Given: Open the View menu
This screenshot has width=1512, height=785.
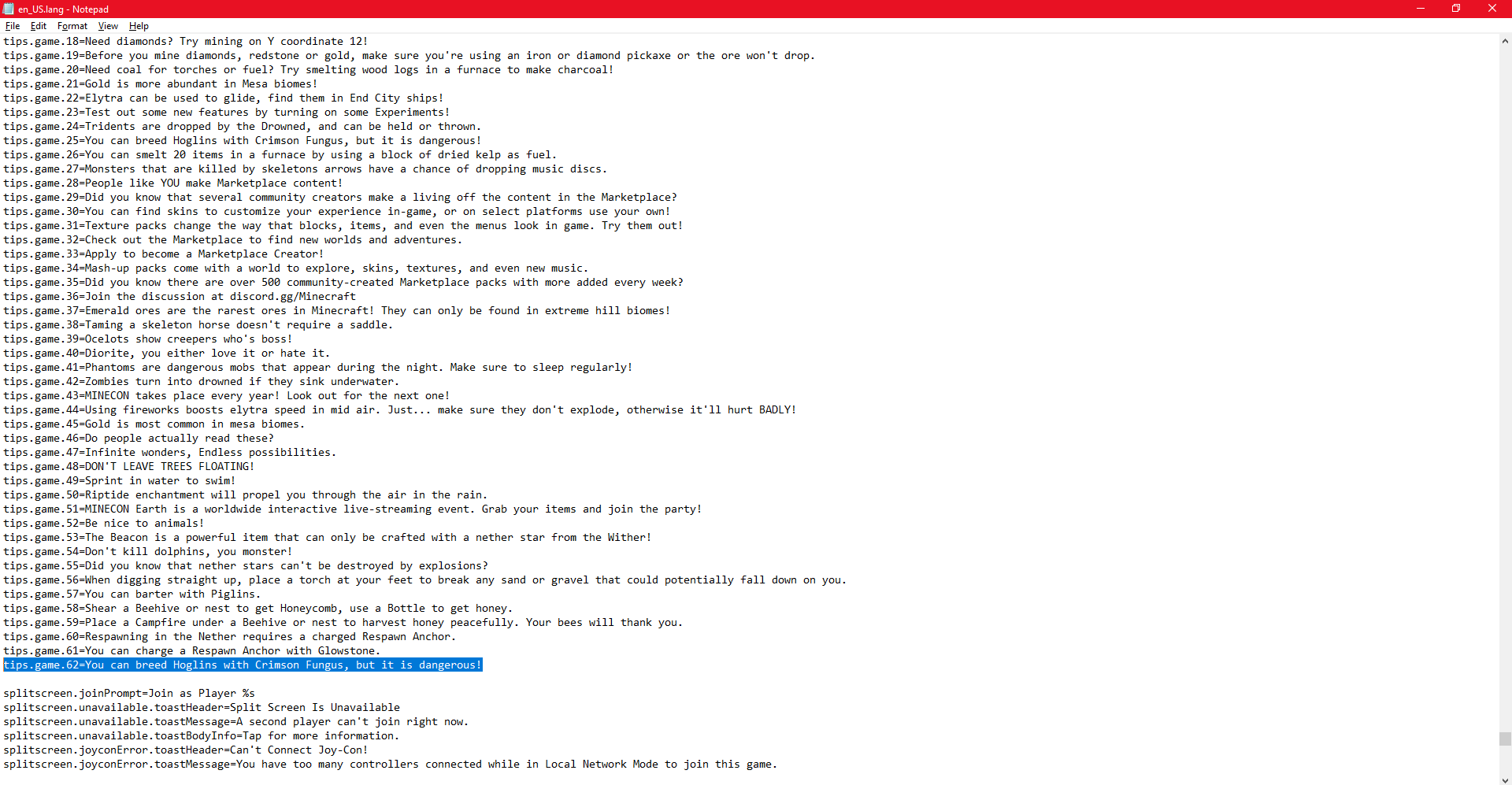Looking at the screenshot, I should click(x=108, y=26).
